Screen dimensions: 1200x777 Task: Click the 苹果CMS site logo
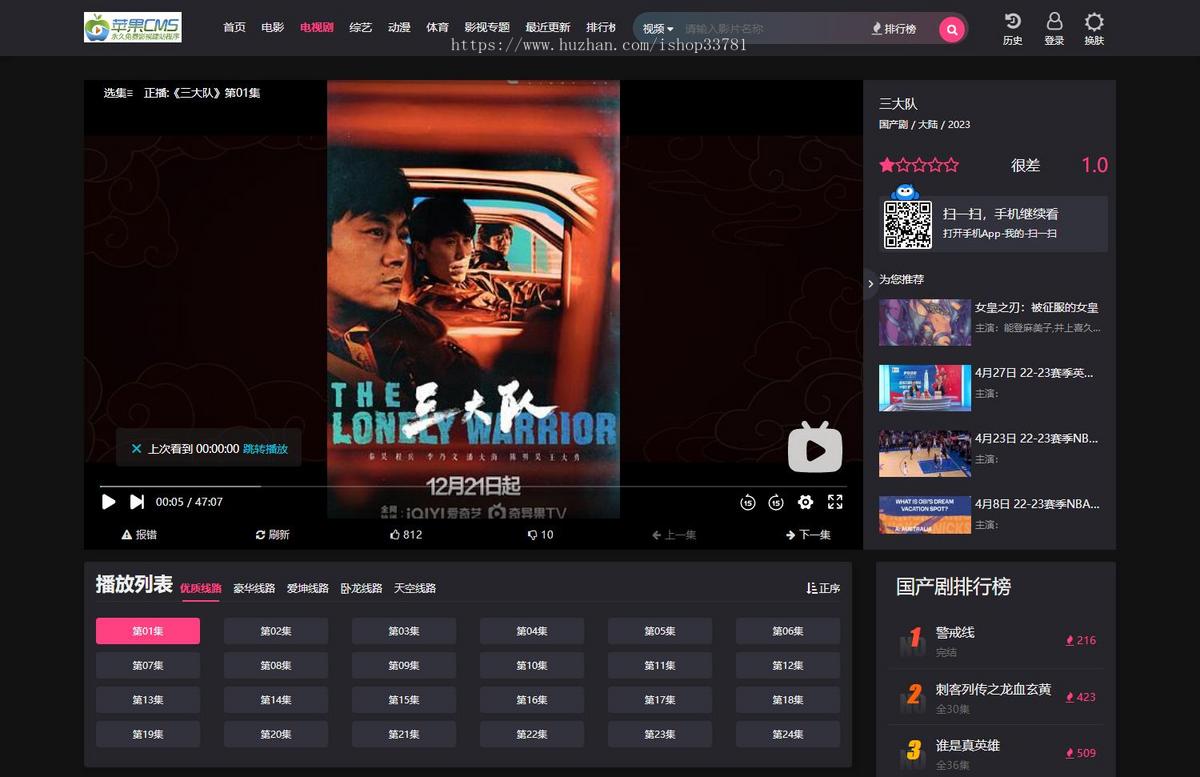coord(133,27)
